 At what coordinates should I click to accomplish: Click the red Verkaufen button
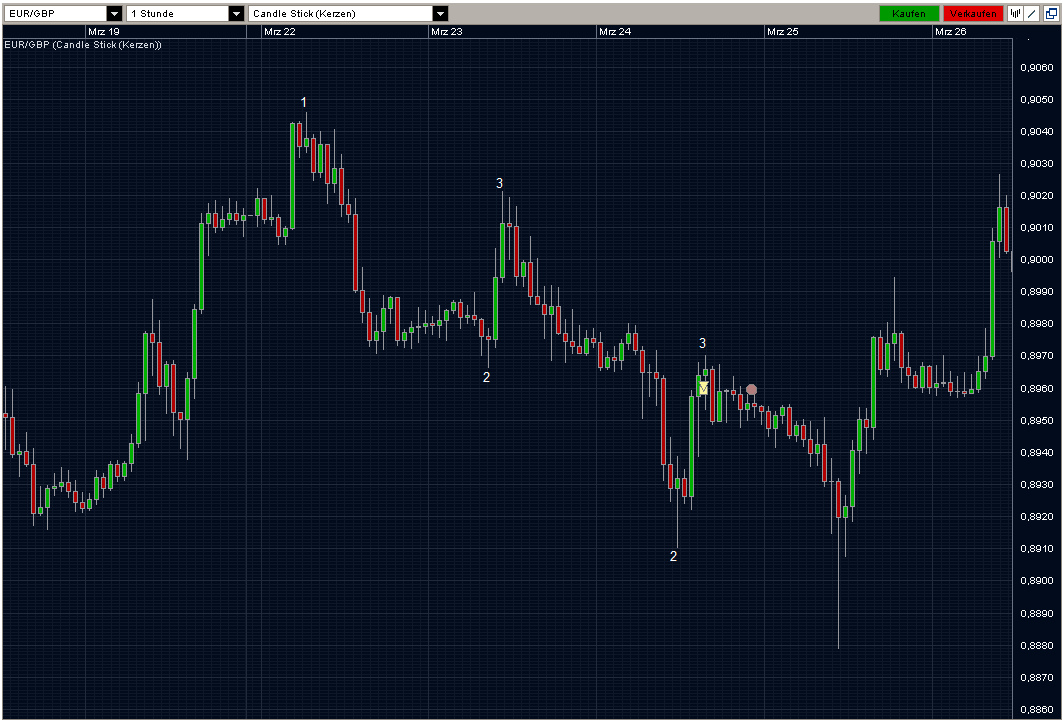(973, 14)
